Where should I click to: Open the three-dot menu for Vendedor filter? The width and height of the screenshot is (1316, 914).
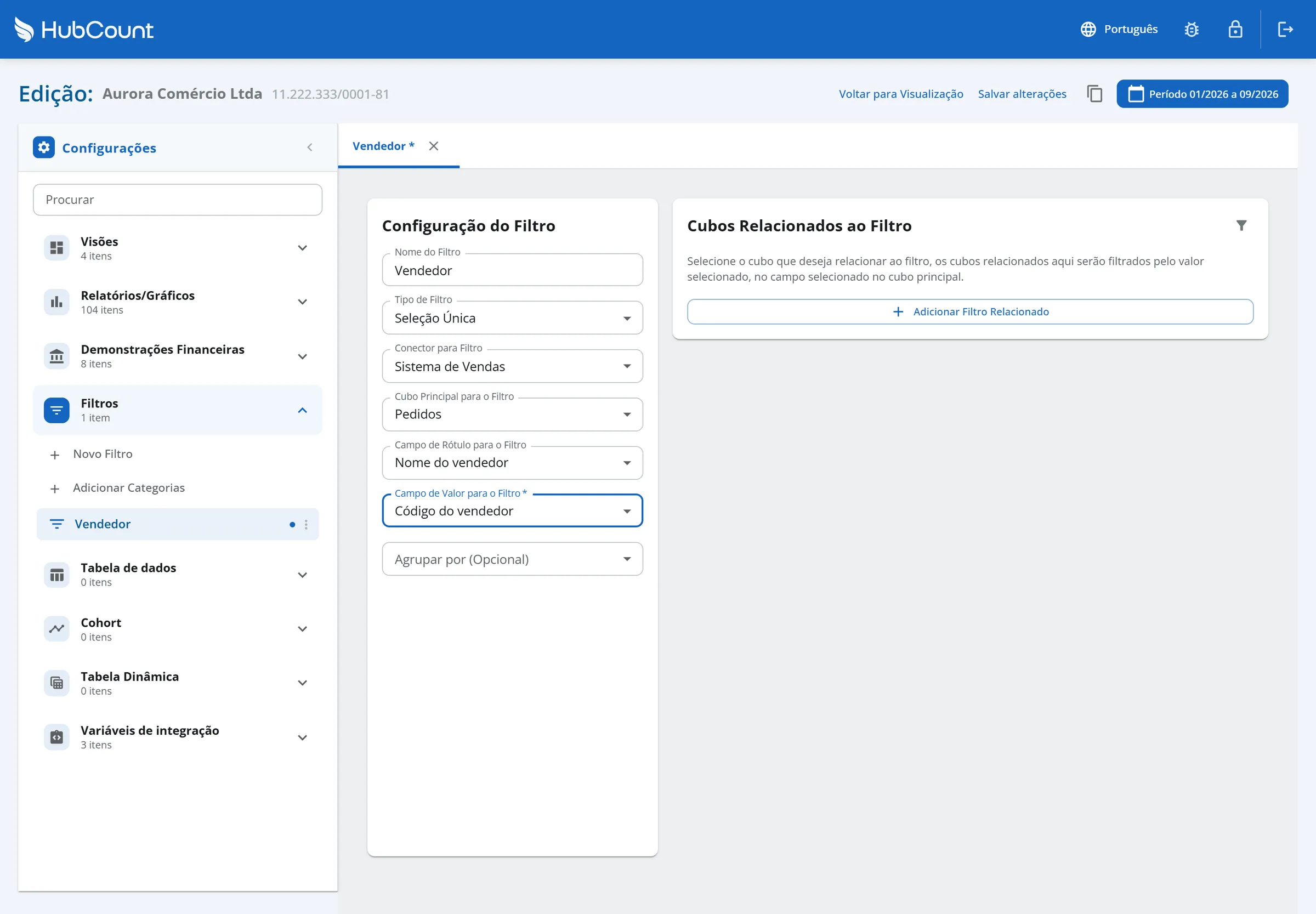click(306, 524)
